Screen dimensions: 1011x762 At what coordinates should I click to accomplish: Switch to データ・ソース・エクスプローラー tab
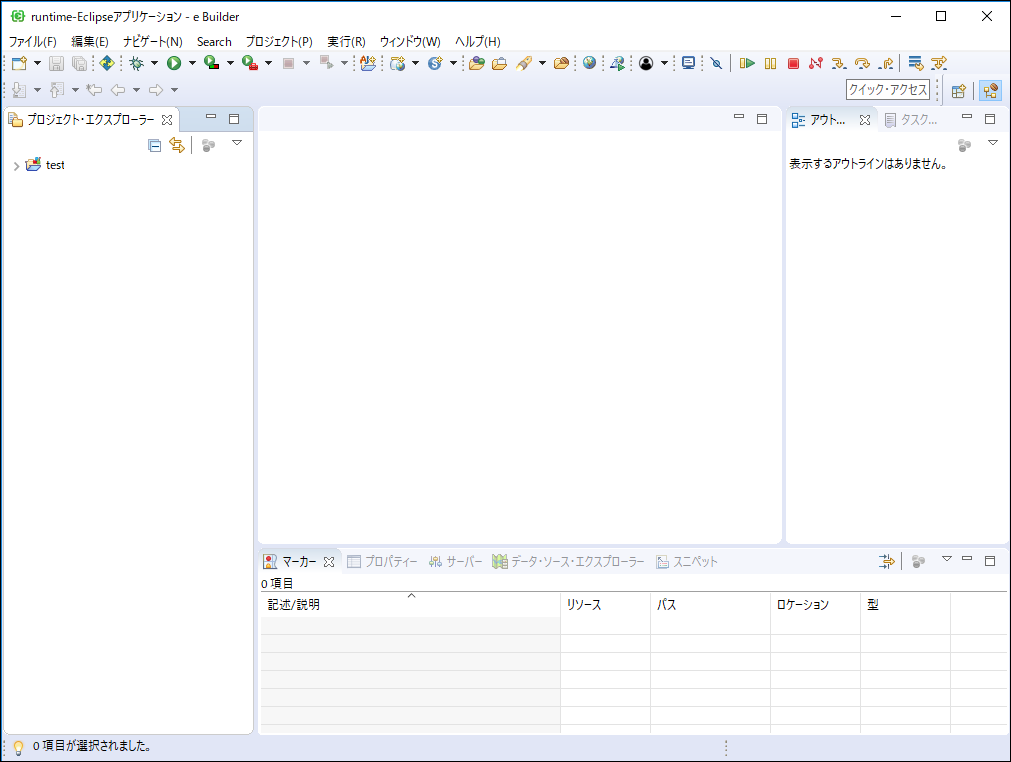[x=568, y=562]
